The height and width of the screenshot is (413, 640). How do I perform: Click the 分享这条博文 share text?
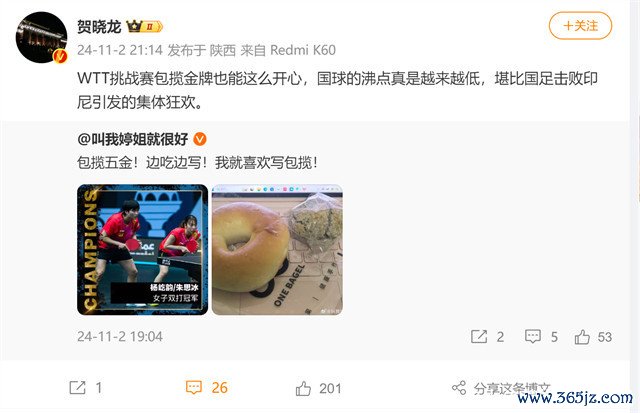pos(512,389)
